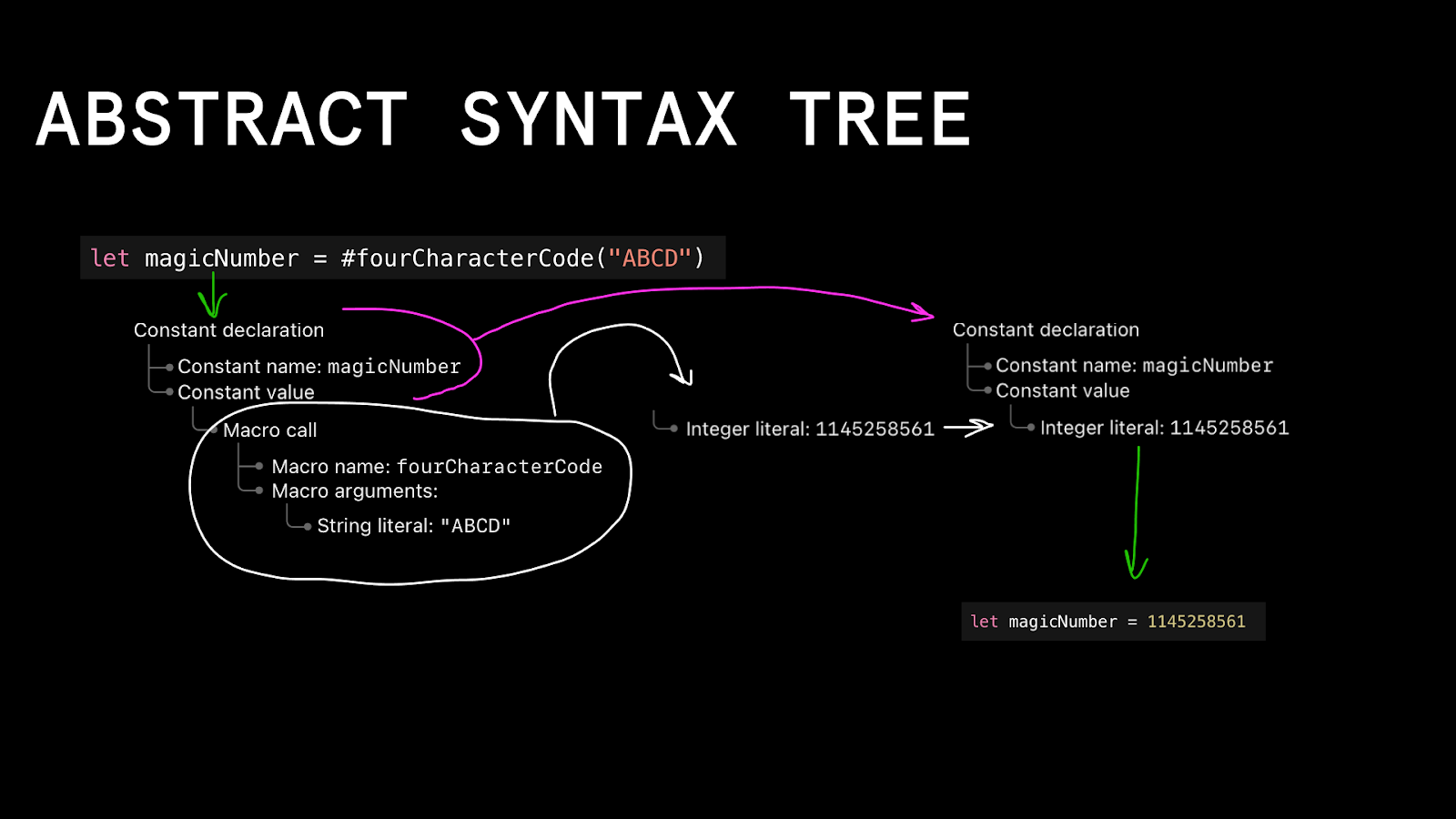
Task: Select the left 'Constant declaration' node
Action: (228, 330)
